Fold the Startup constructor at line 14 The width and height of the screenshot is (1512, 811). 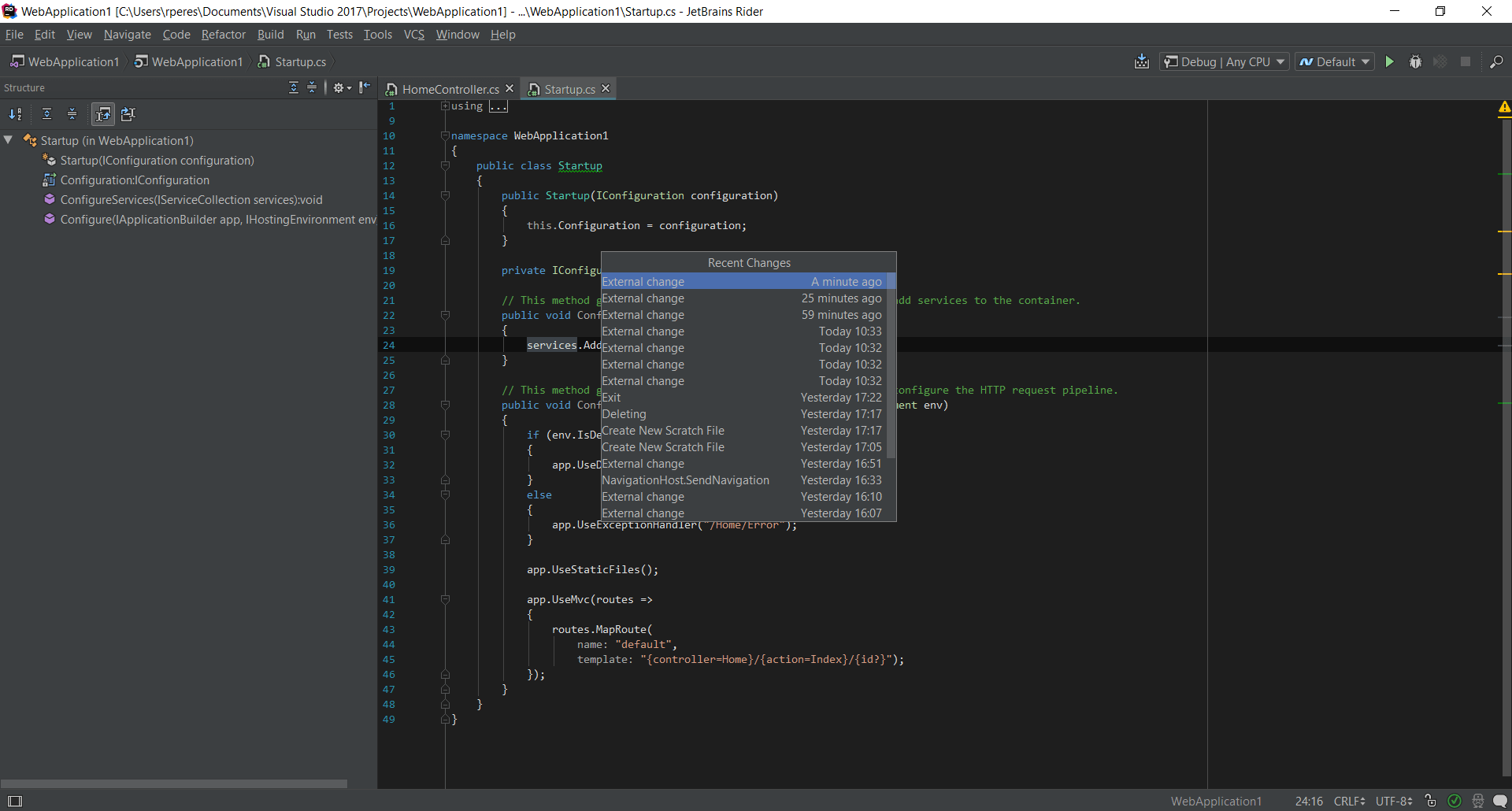click(x=445, y=195)
